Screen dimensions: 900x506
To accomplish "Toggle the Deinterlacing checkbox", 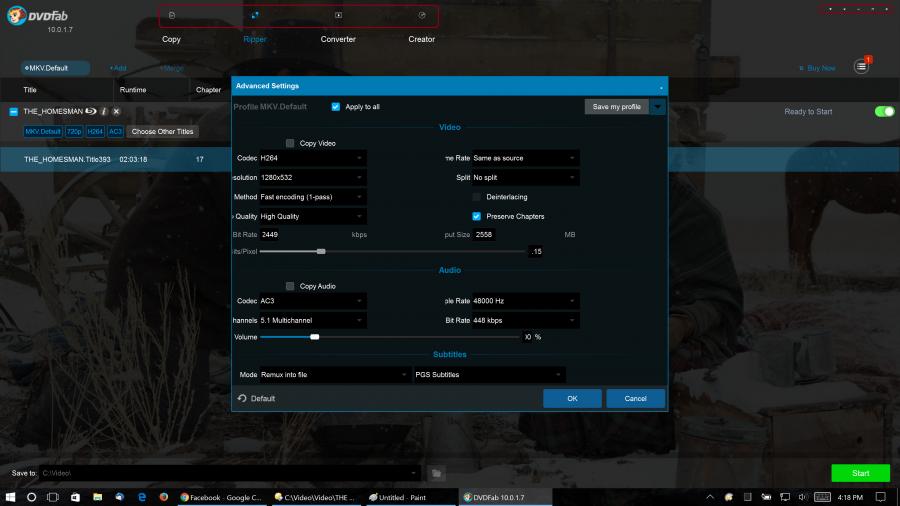I will coord(477,197).
